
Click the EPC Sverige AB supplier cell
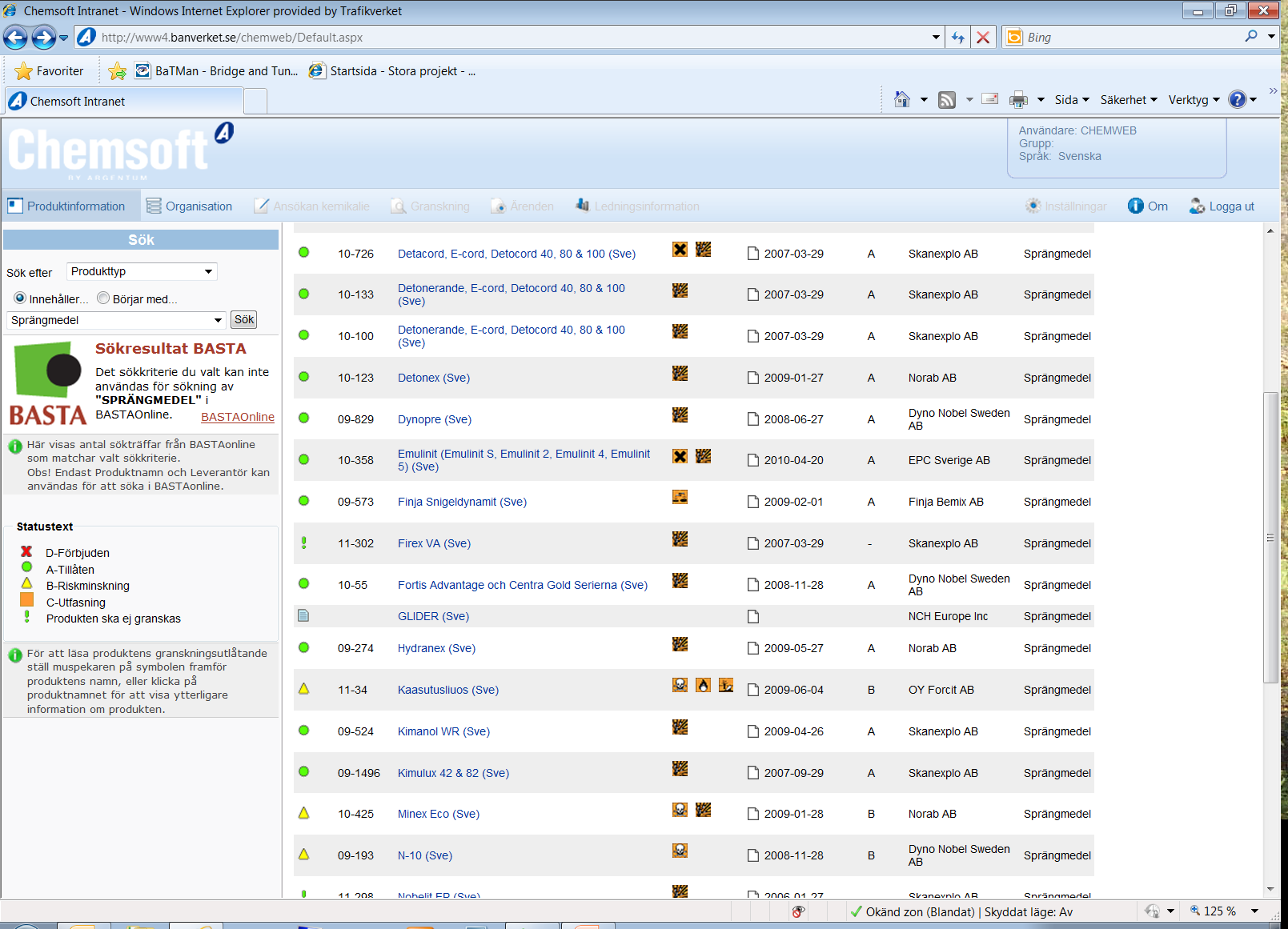coord(949,460)
